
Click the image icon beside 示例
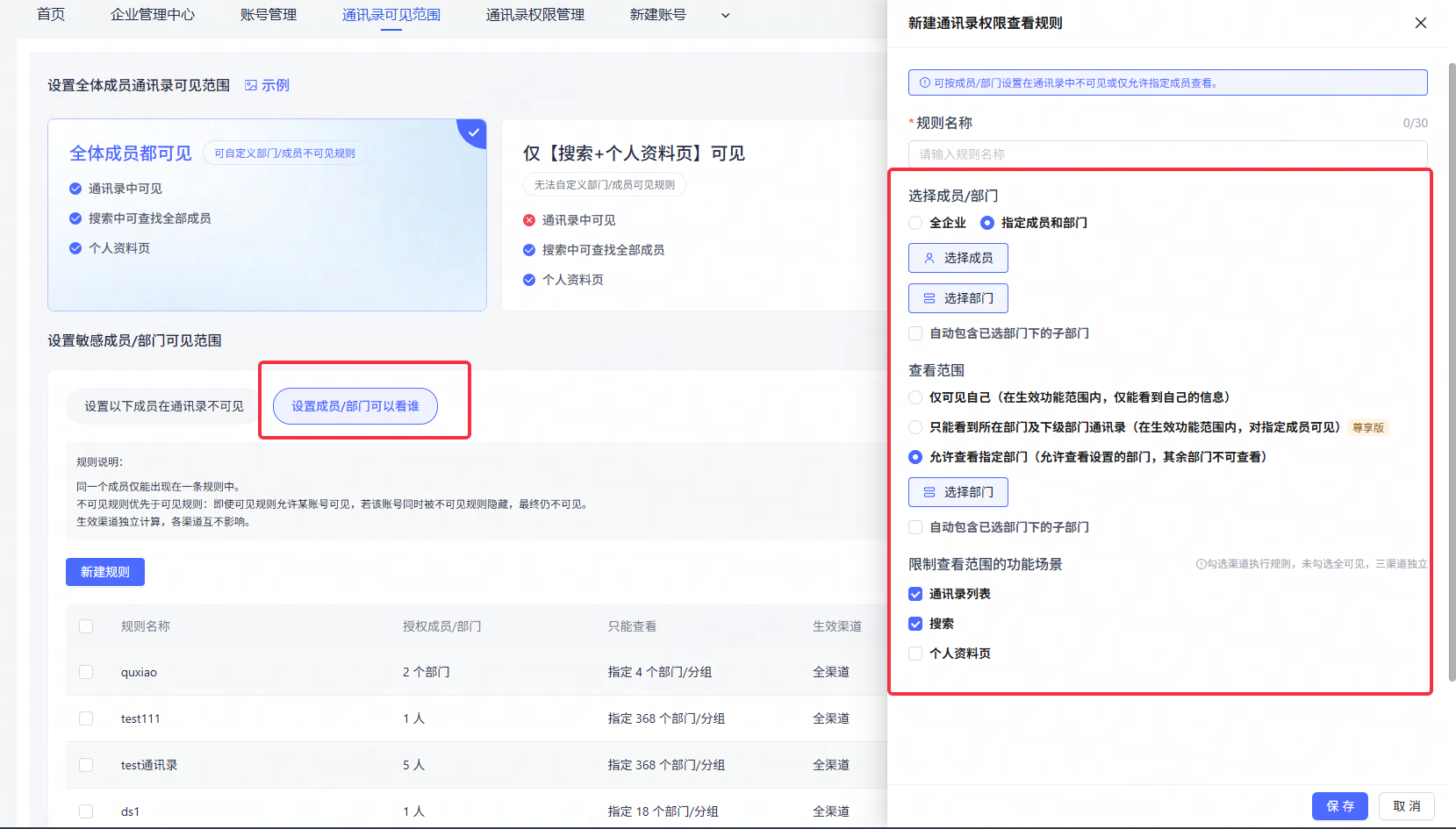(251, 85)
